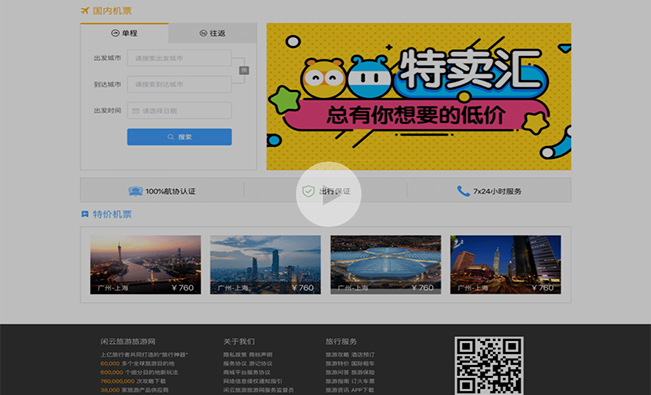The image size is (651, 395).
Task: Click the blue phone icon for 7x24小时服务
Action: [x=463, y=191]
